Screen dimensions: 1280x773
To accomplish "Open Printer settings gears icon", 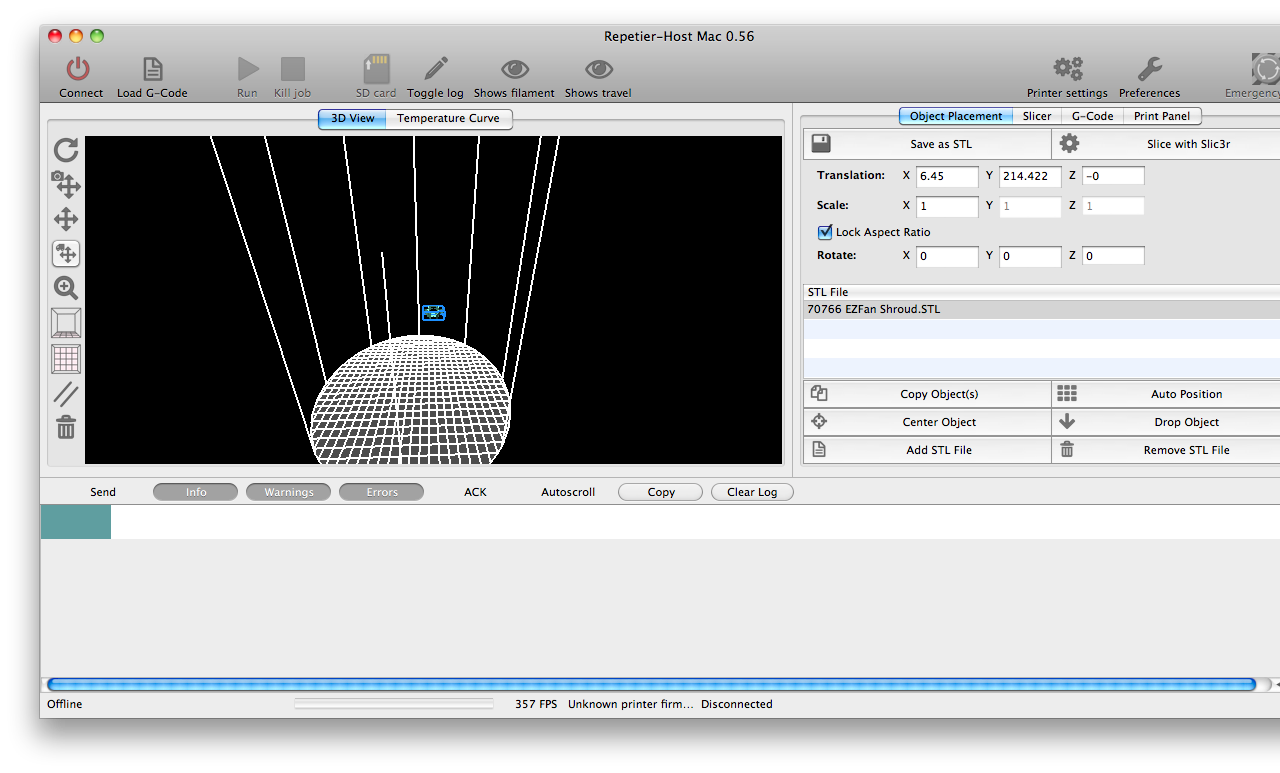I will 1067,69.
